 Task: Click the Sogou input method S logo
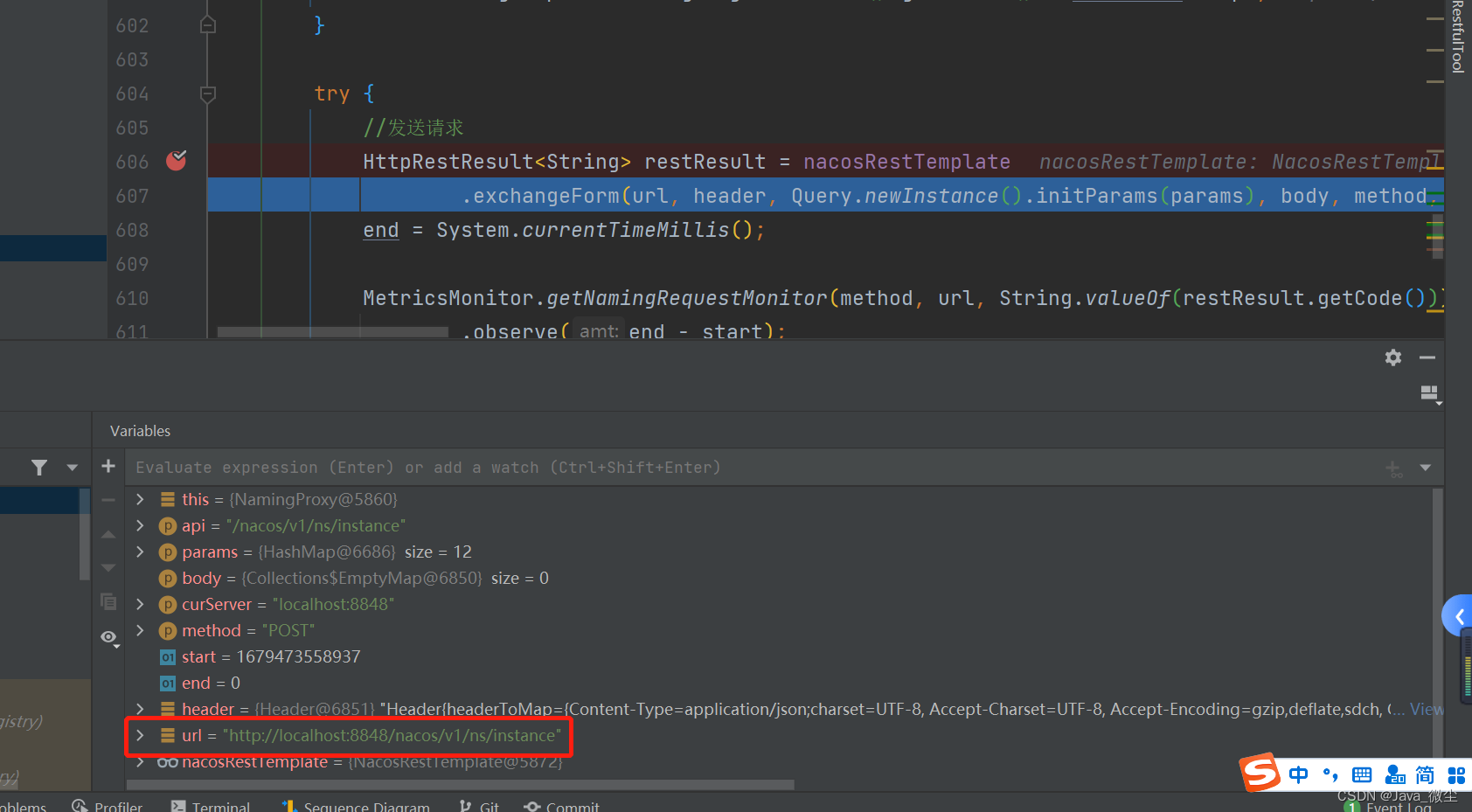tap(1260, 773)
